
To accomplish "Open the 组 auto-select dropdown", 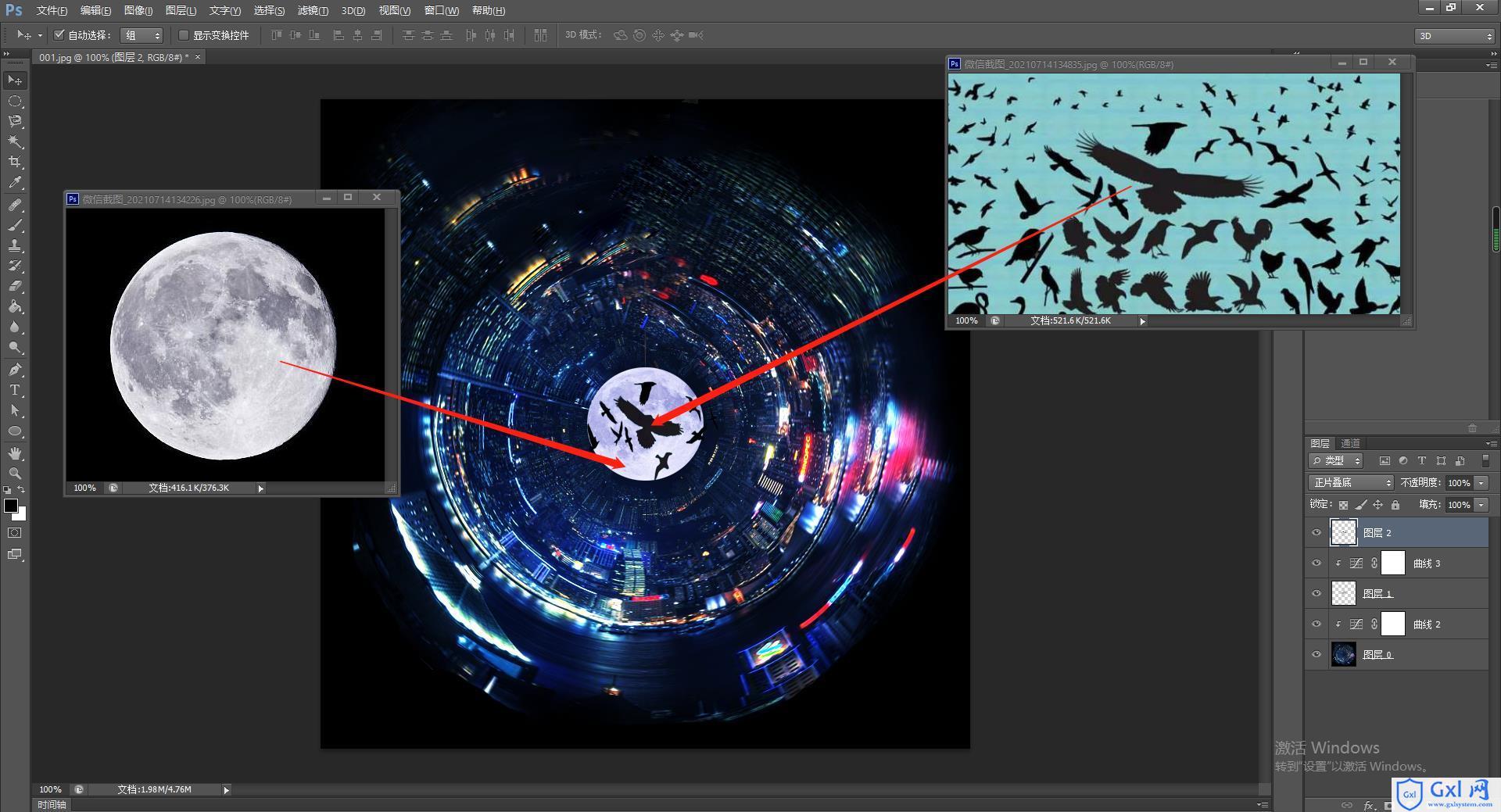I will click(x=142, y=35).
